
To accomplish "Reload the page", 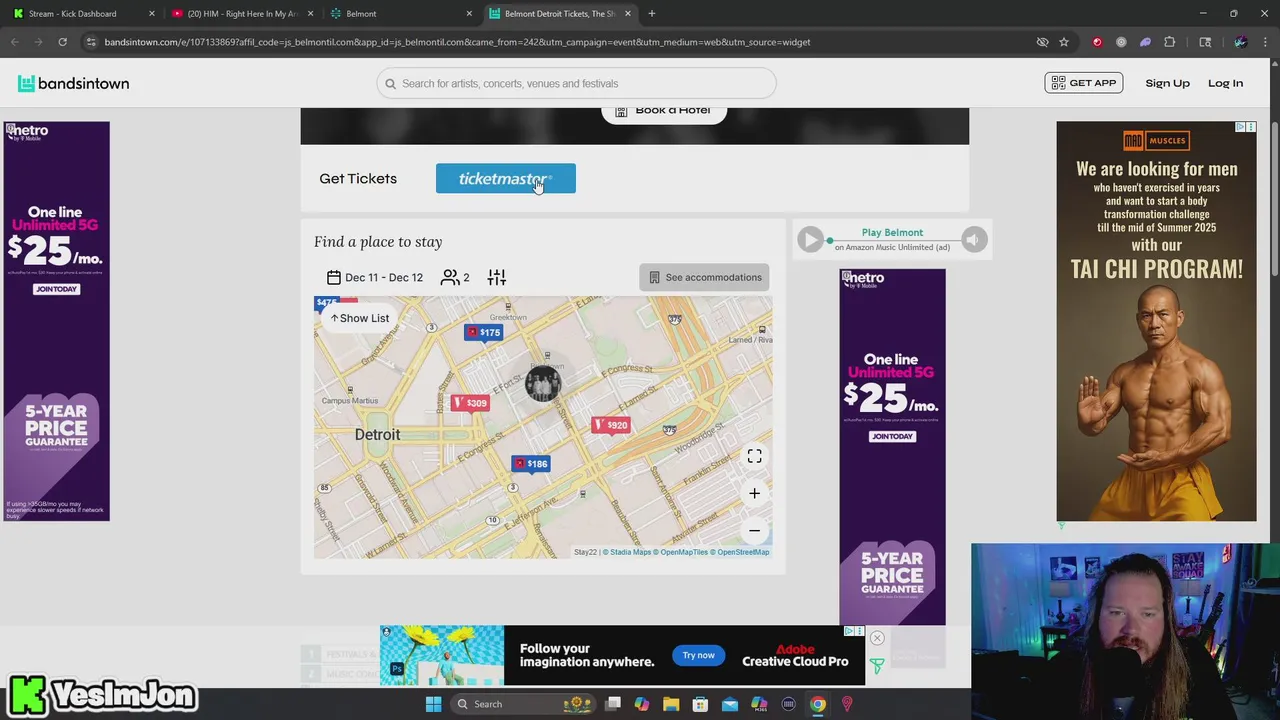I will (x=62, y=42).
